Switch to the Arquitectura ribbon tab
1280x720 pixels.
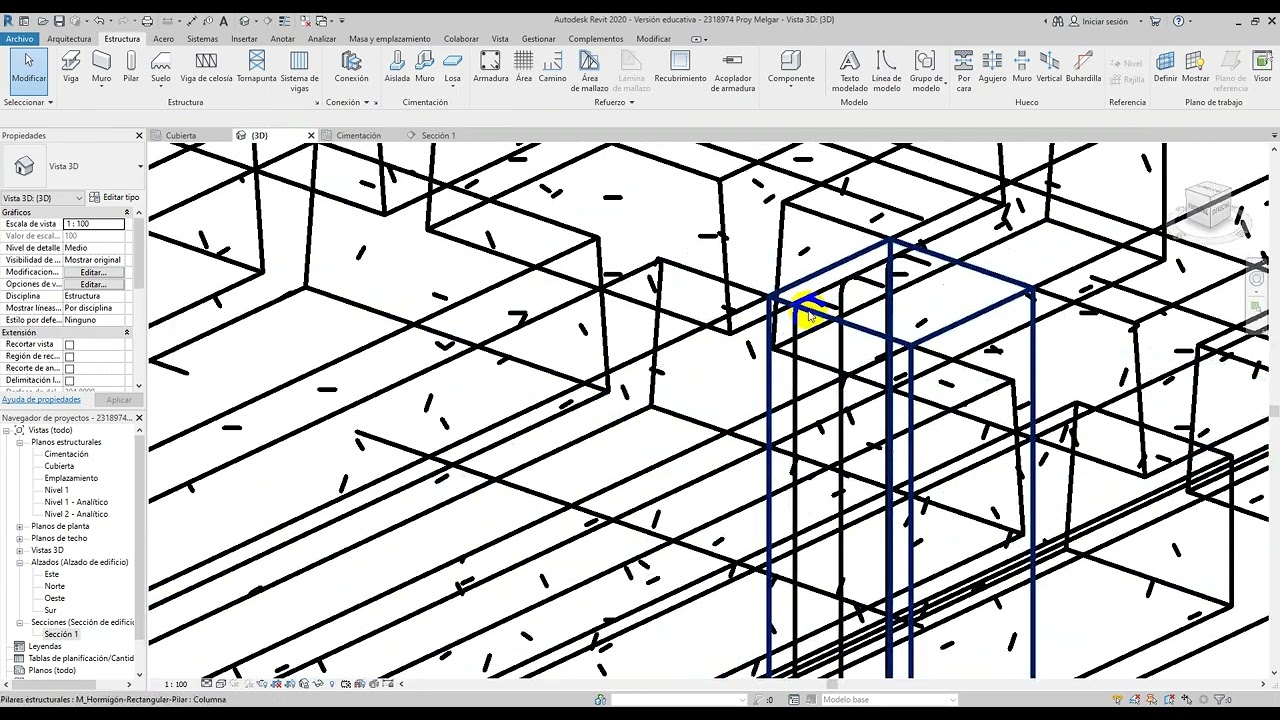point(69,39)
